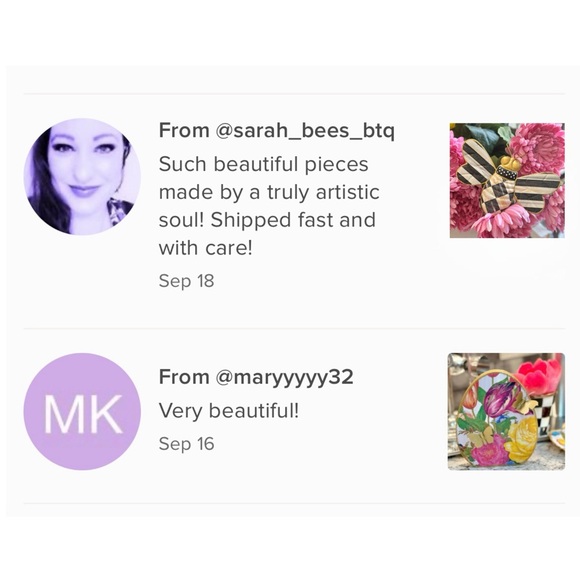This screenshot has width=580, height=580.
Task: Open sarah_bees_btq's profile photo avatar
Action: pos(82,177)
